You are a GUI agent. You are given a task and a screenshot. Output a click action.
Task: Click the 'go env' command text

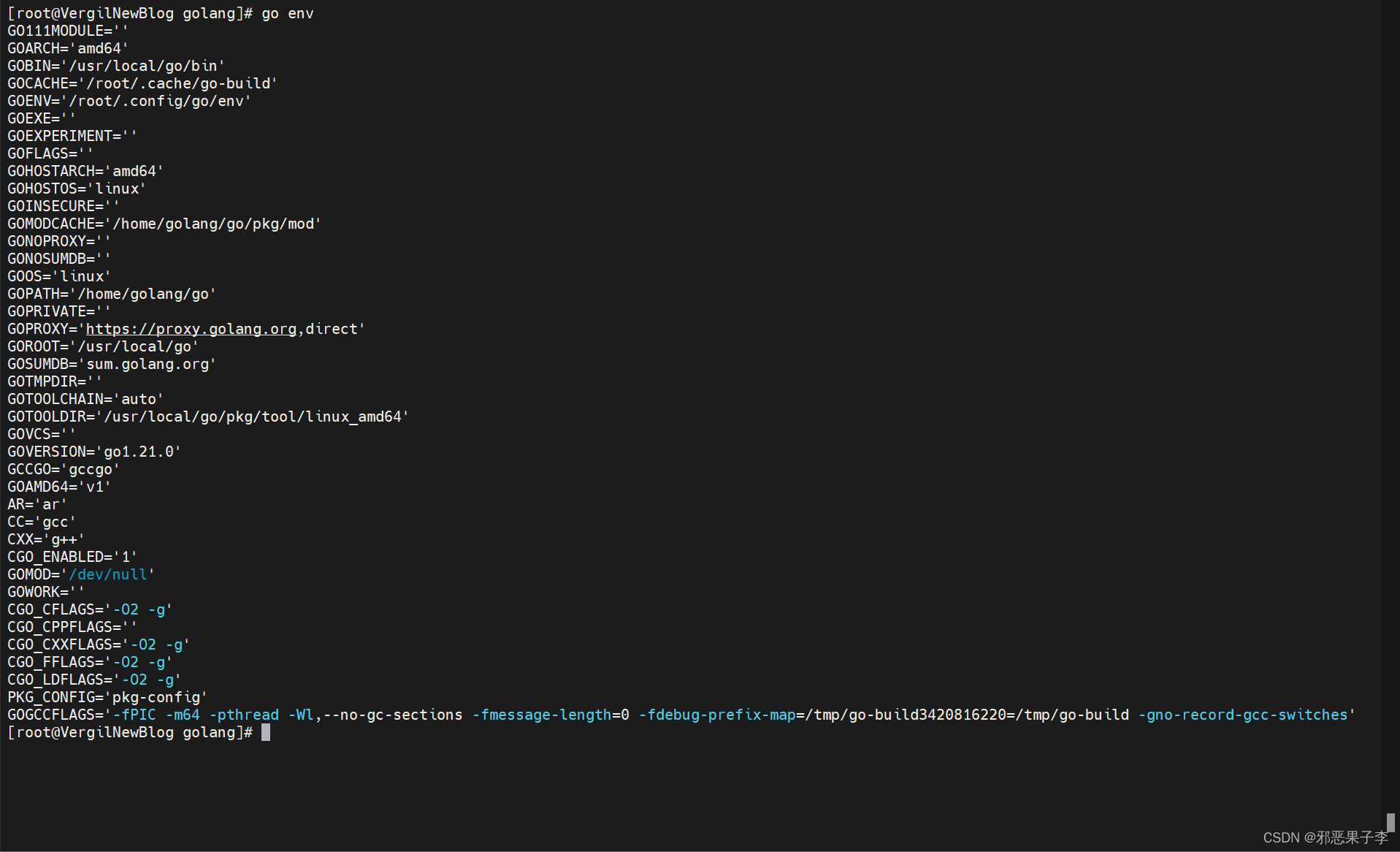coord(288,13)
